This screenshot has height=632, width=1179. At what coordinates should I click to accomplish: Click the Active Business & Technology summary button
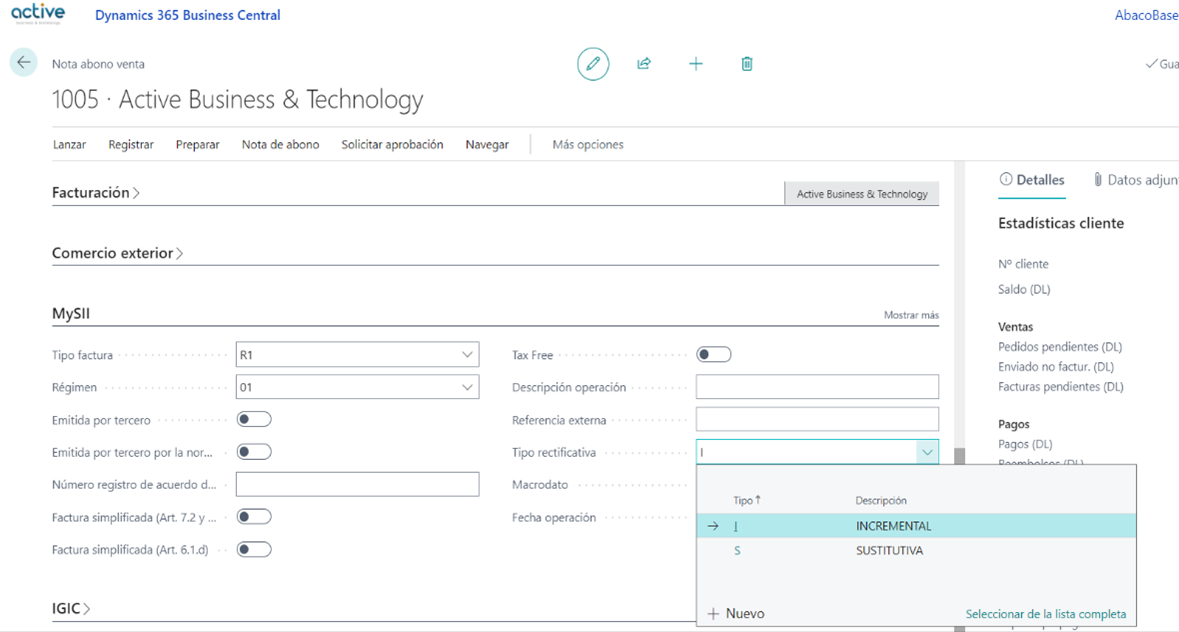(x=862, y=194)
